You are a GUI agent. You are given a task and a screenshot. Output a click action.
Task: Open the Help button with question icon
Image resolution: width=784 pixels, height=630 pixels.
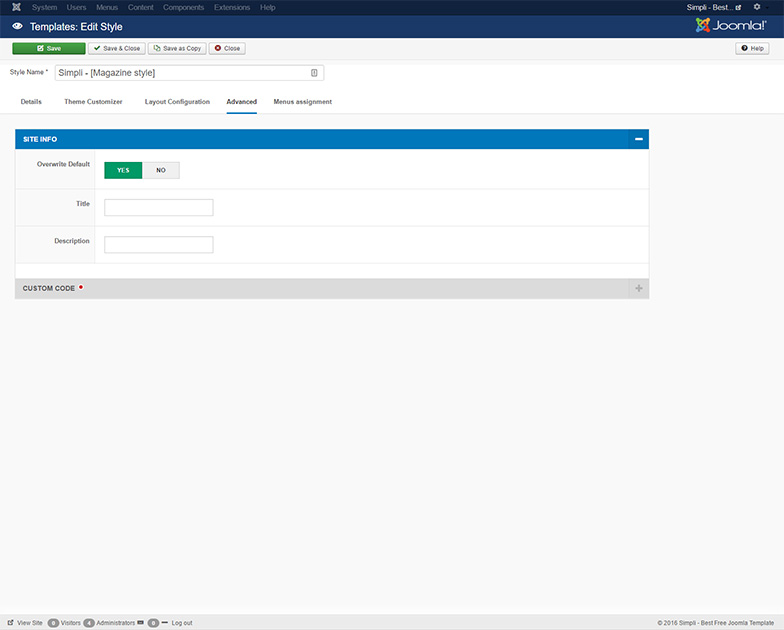click(752, 48)
